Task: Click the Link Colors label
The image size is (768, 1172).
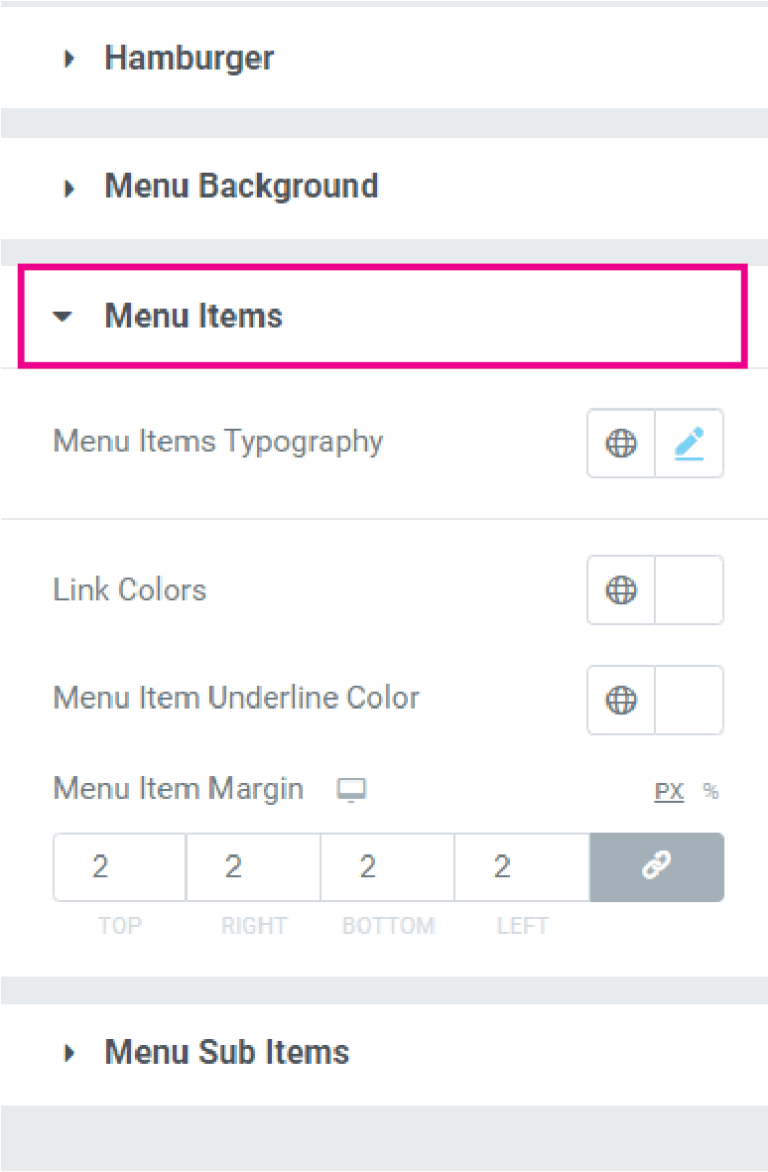Action: pos(129,590)
